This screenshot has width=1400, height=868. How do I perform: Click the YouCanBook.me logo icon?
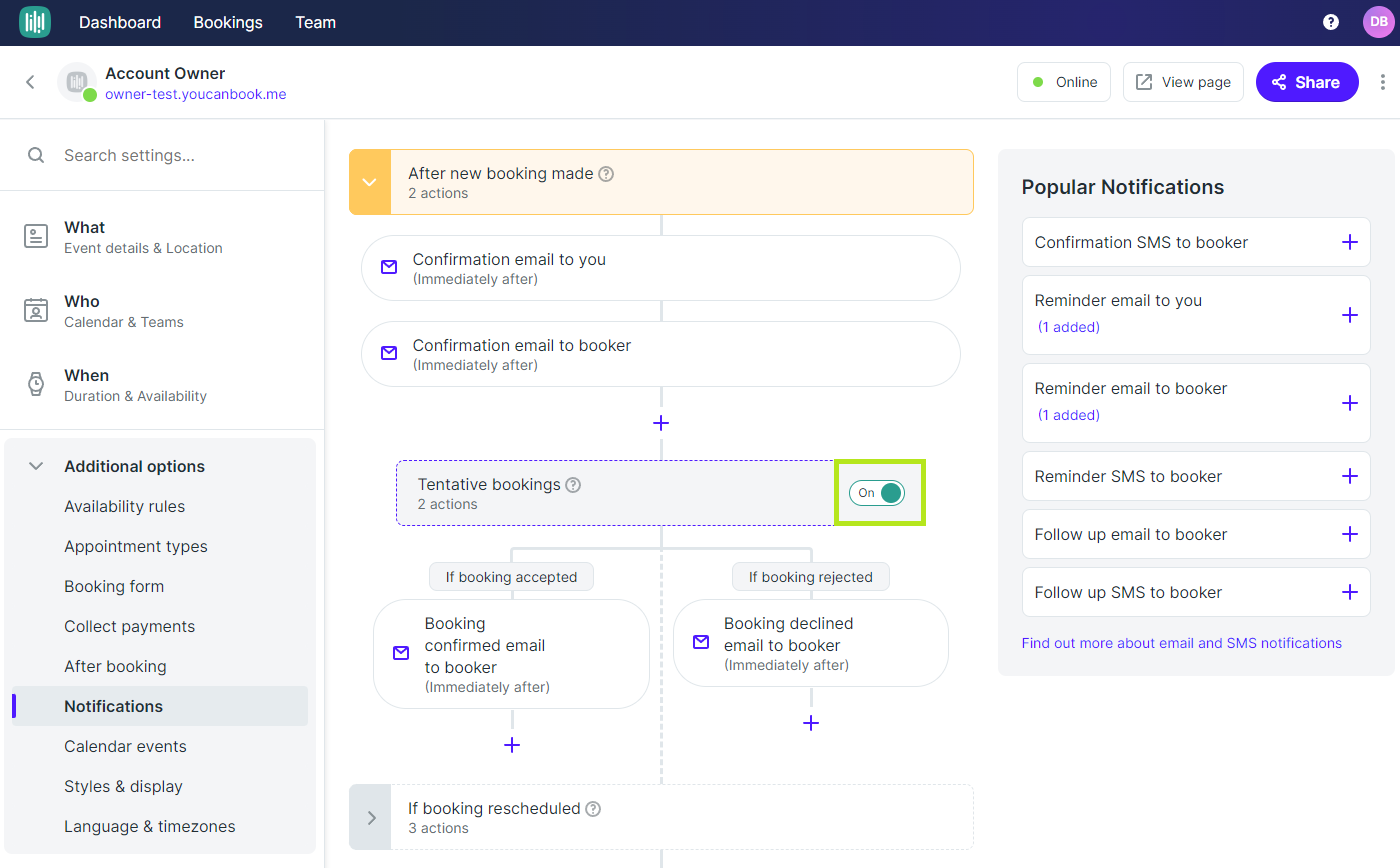(x=34, y=21)
